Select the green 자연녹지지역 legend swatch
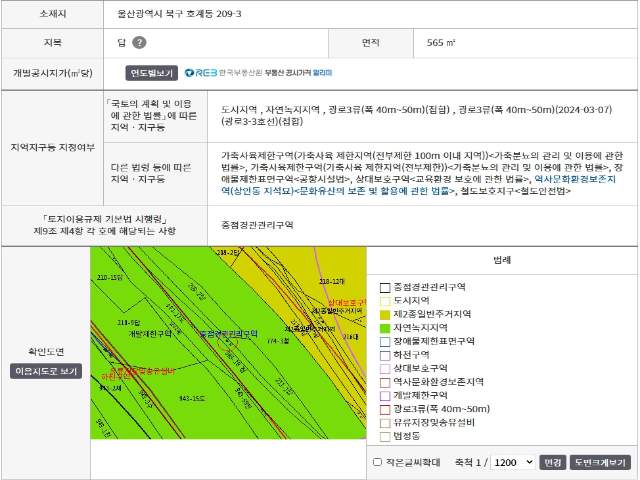640x480 pixels. click(385, 328)
